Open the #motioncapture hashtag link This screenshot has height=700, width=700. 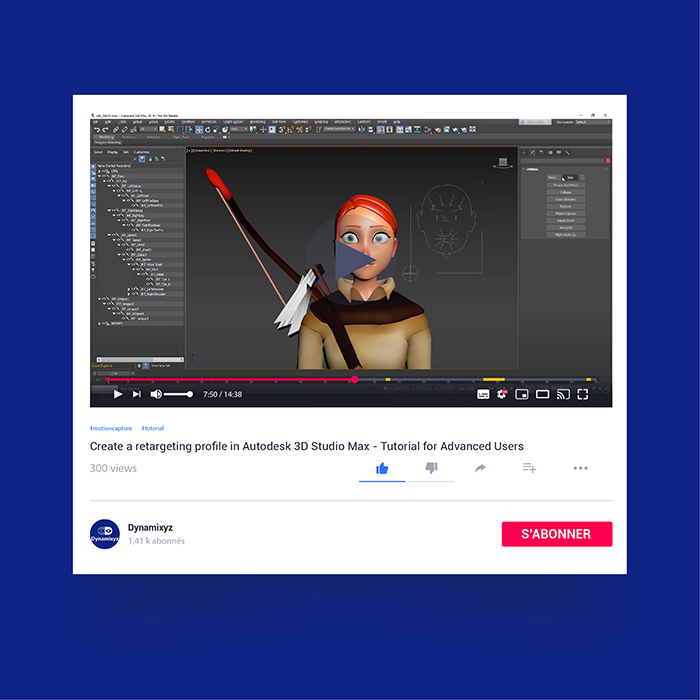click(x=111, y=428)
